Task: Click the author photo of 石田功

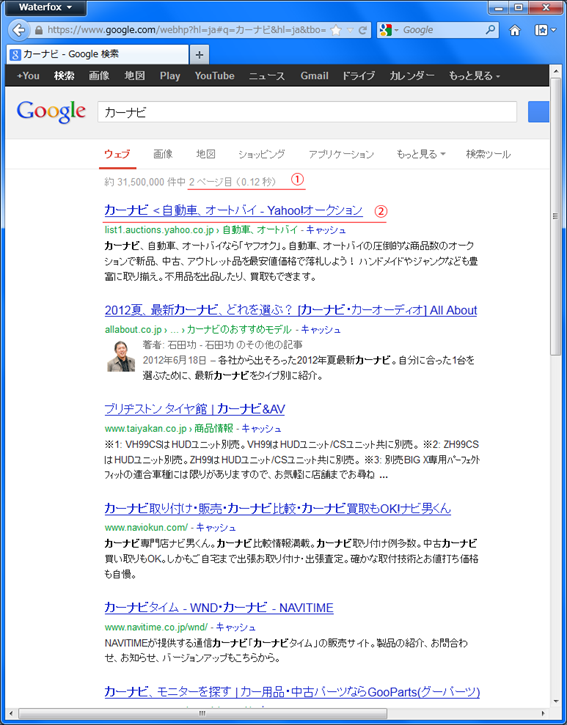Action: [x=121, y=356]
